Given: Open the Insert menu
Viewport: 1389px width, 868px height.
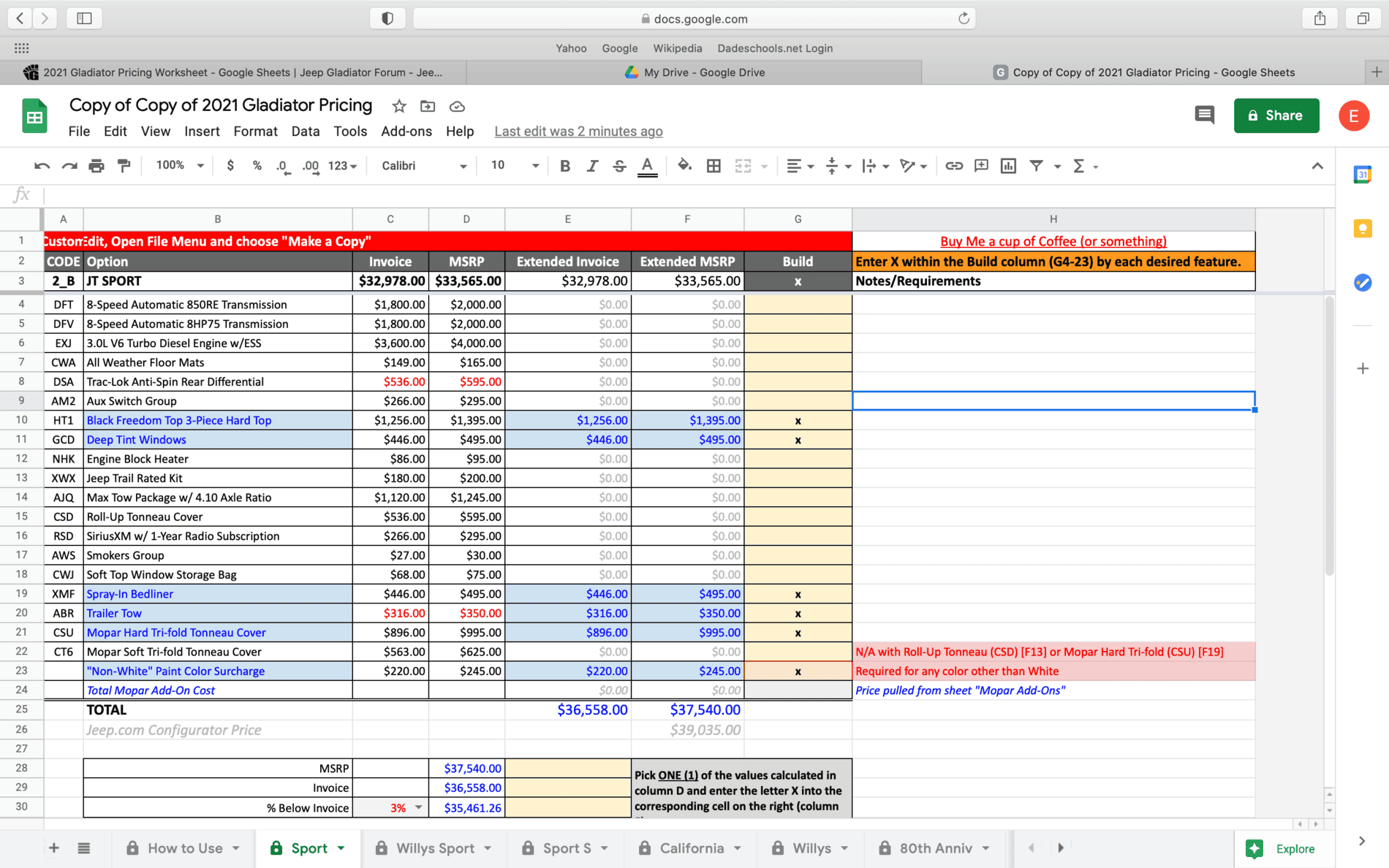Looking at the screenshot, I should pyautogui.click(x=202, y=132).
